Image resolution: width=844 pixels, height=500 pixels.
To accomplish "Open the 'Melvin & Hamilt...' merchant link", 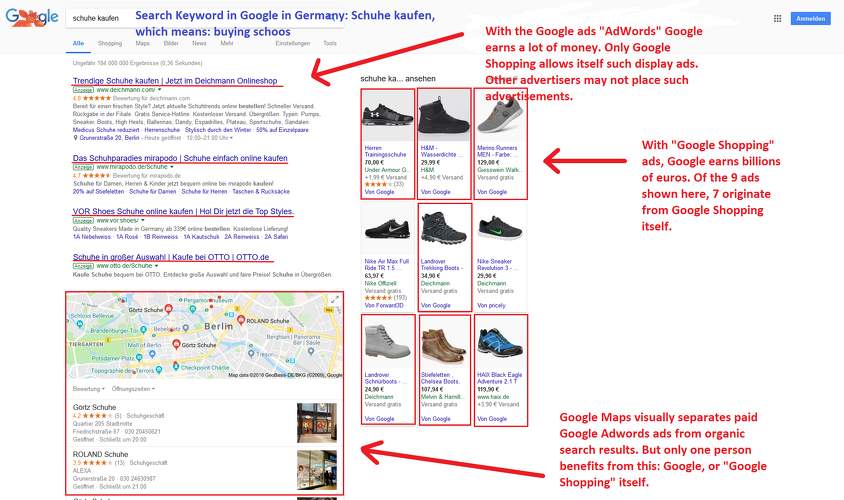I will click(x=442, y=397).
